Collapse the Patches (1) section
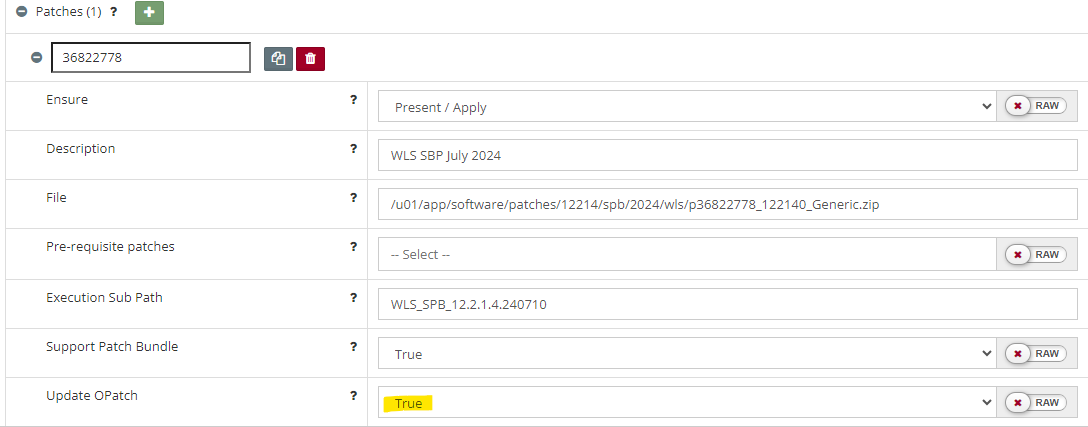The height and width of the screenshot is (427, 1088). (21, 12)
